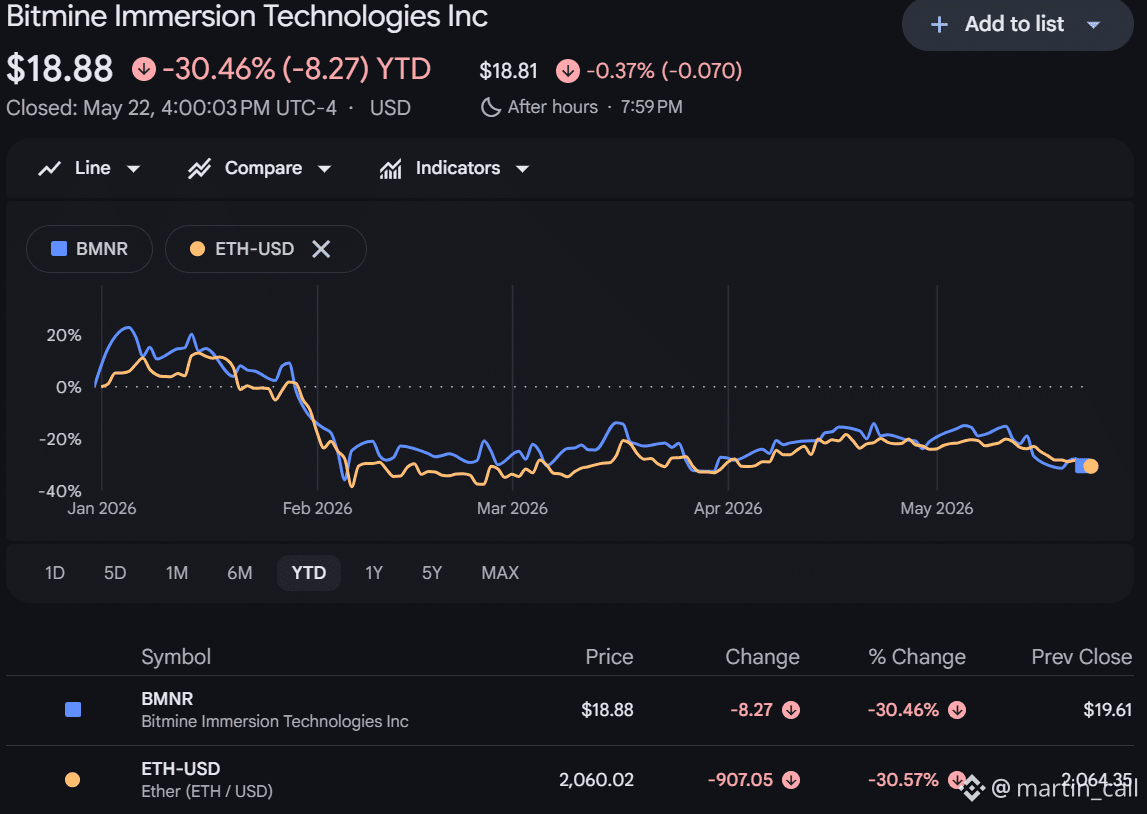Image resolution: width=1147 pixels, height=814 pixels.
Task: Select the YTD time range tab
Action: [309, 573]
